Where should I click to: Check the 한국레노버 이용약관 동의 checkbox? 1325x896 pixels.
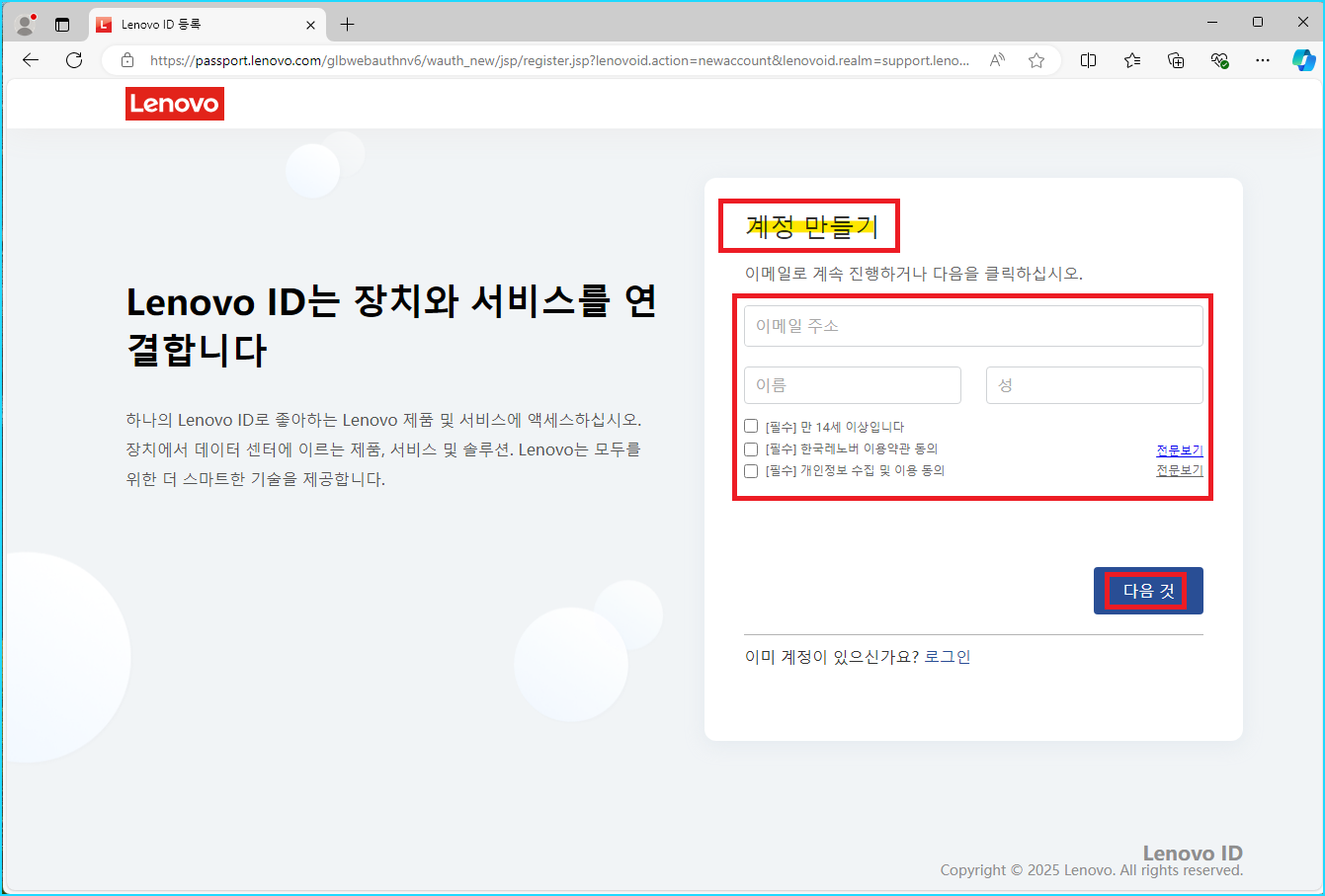point(751,448)
